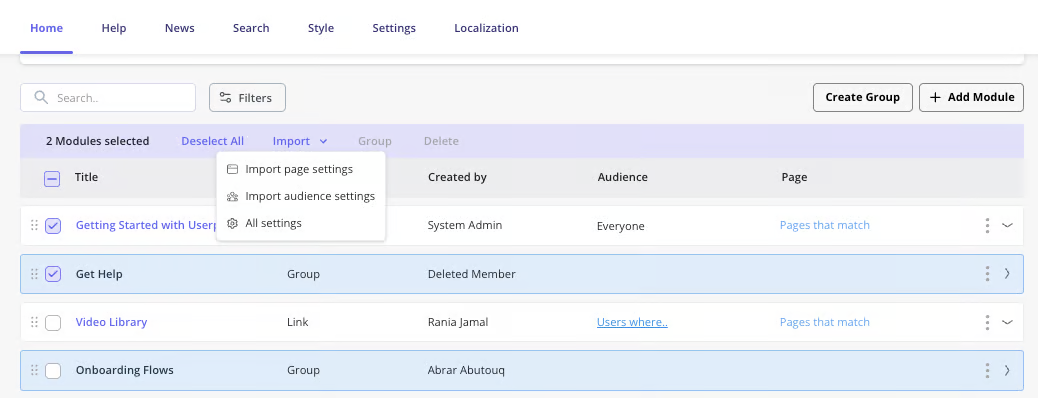This screenshot has height=398, width=1038.
Task: Choose Import audience settings
Action: click(301, 196)
